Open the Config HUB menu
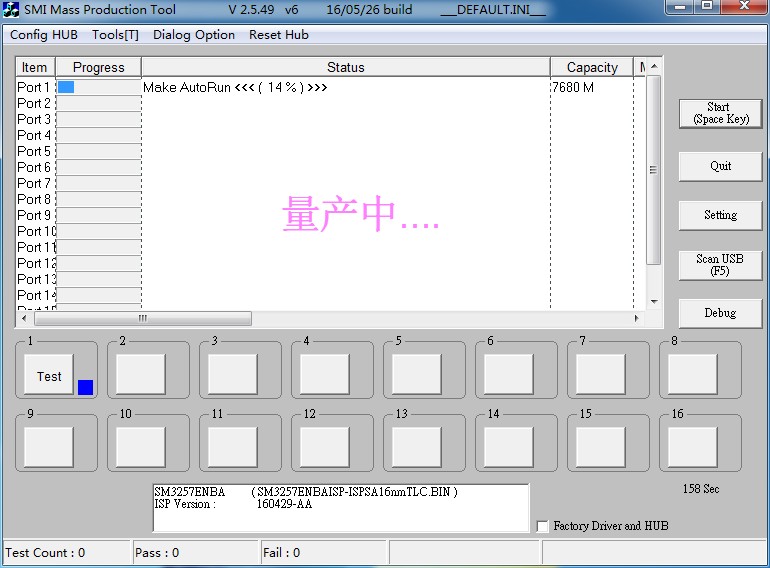The width and height of the screenshot is (770, 568). click(x=43, y=35)
